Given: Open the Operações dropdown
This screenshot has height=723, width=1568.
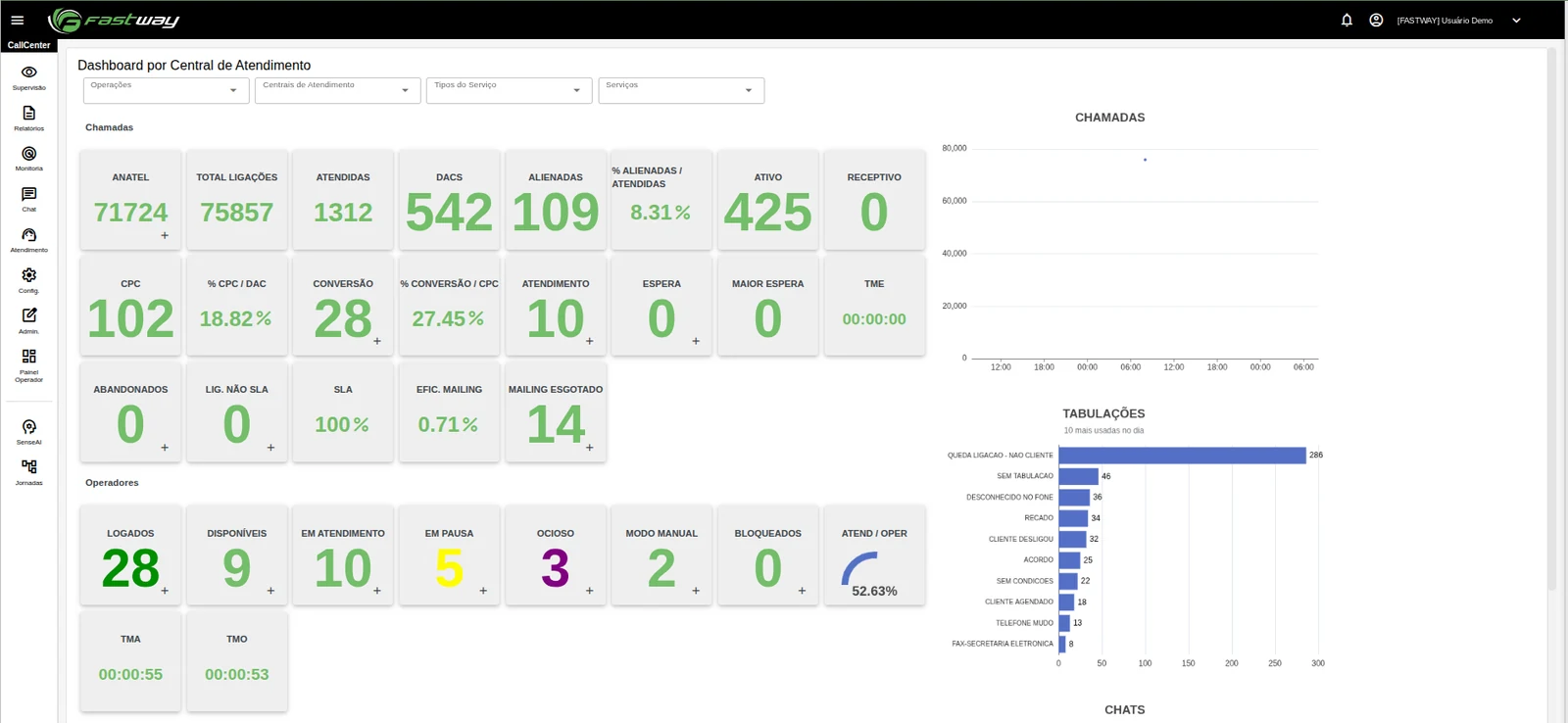Looking at the screenshot, I should (x=166, y=90).
